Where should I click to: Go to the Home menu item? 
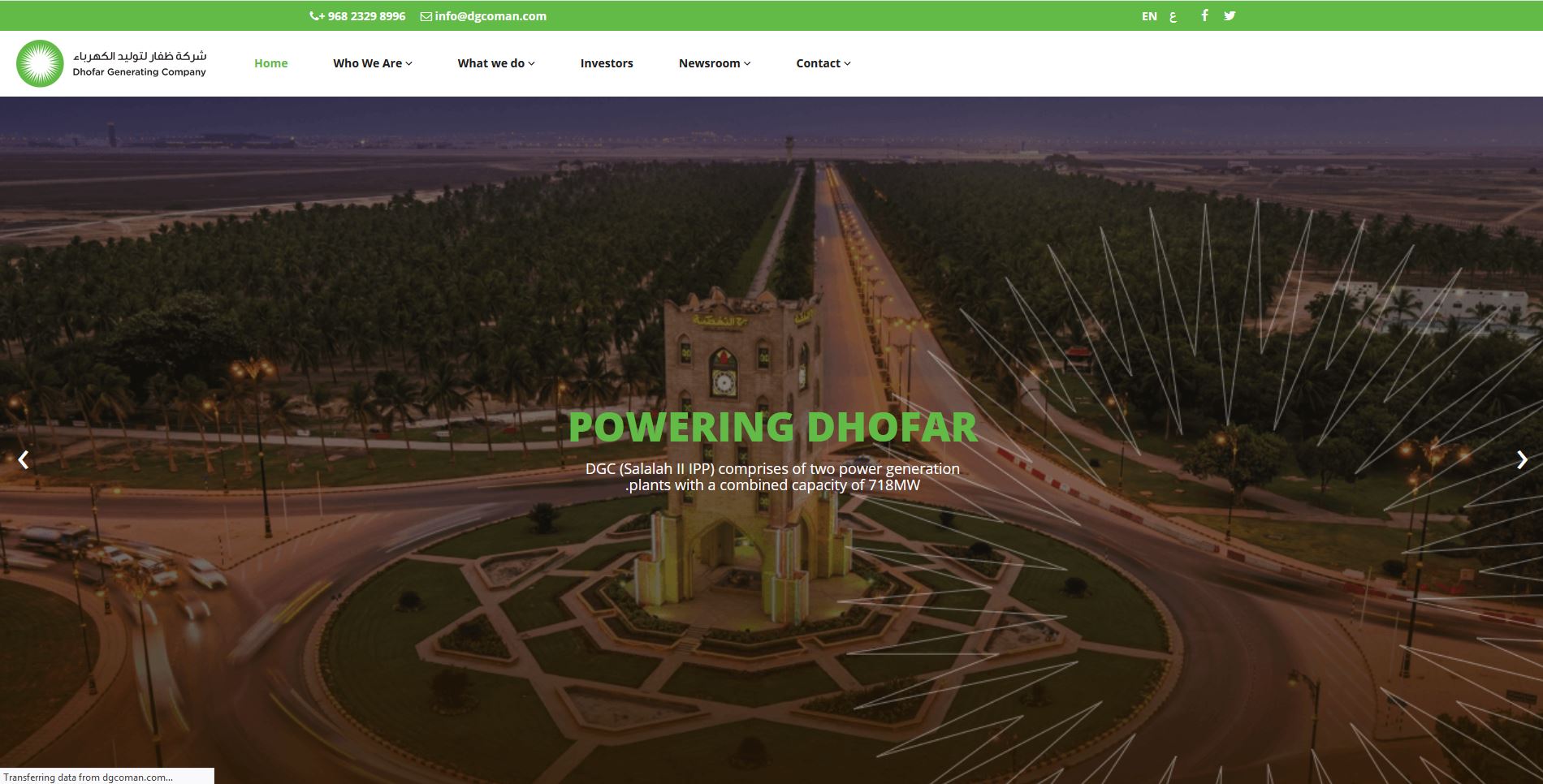click(271, 63)
